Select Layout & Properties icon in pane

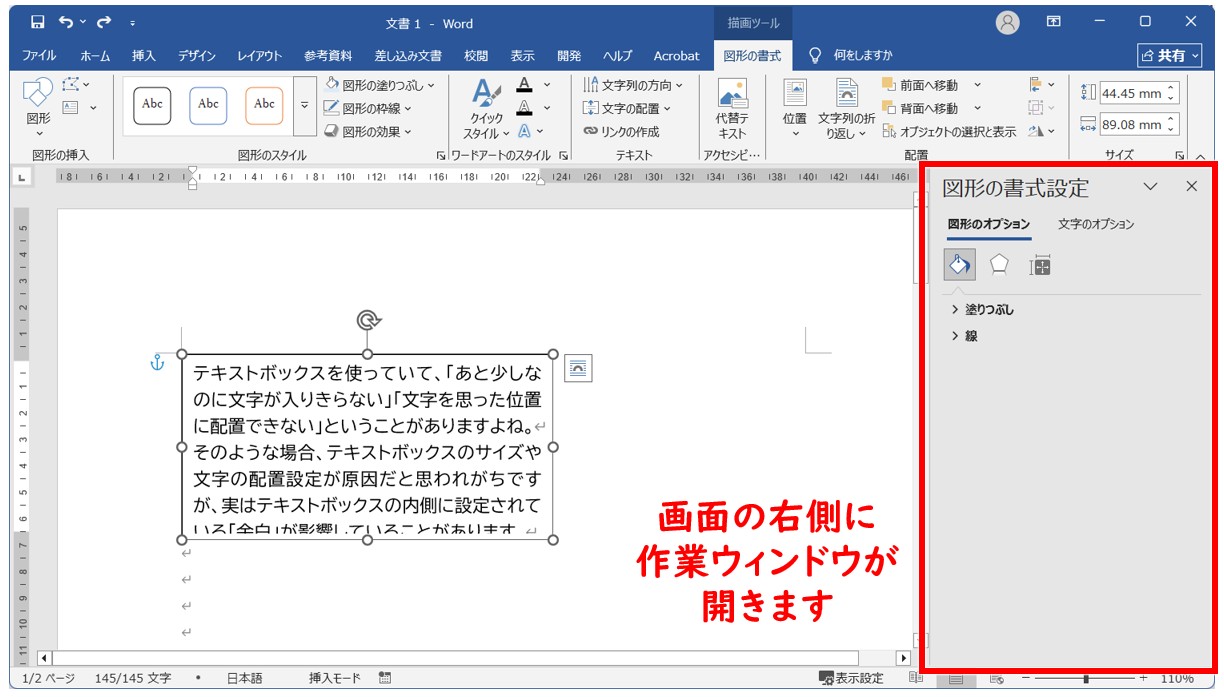[x=1040, y=266]
